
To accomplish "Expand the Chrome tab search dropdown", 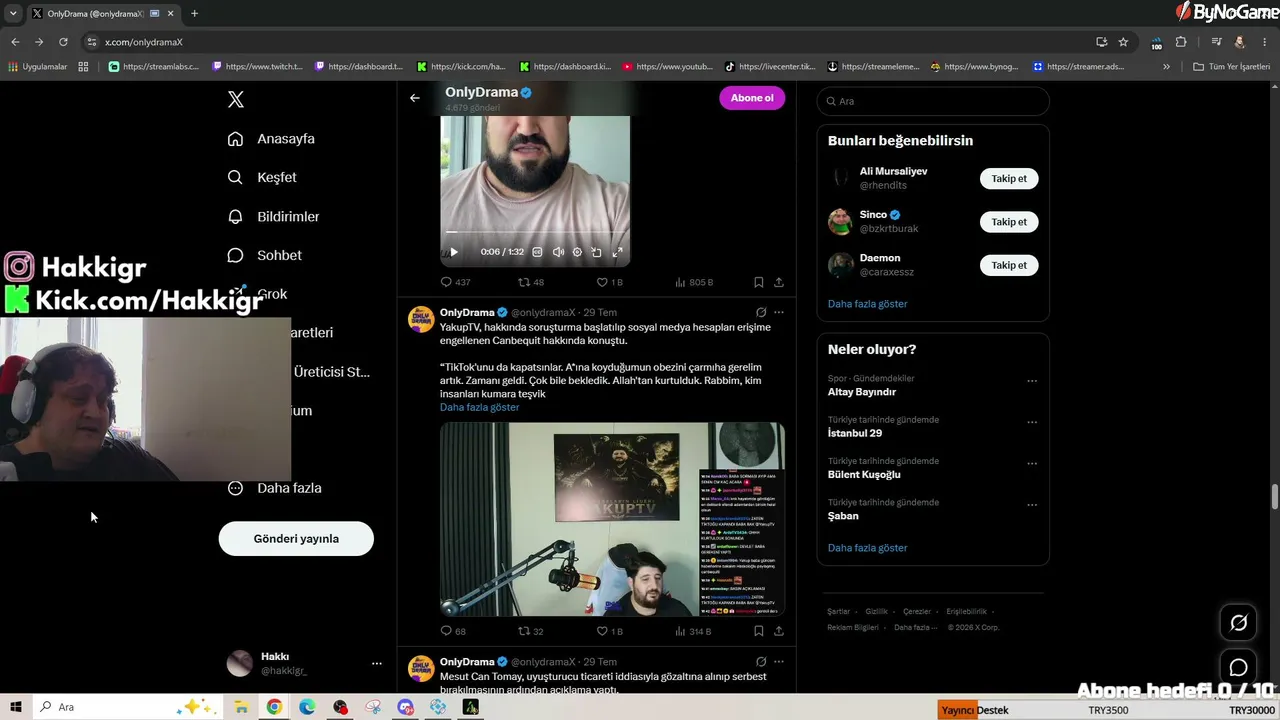I will pyautogui.click(x=13, y=13).
